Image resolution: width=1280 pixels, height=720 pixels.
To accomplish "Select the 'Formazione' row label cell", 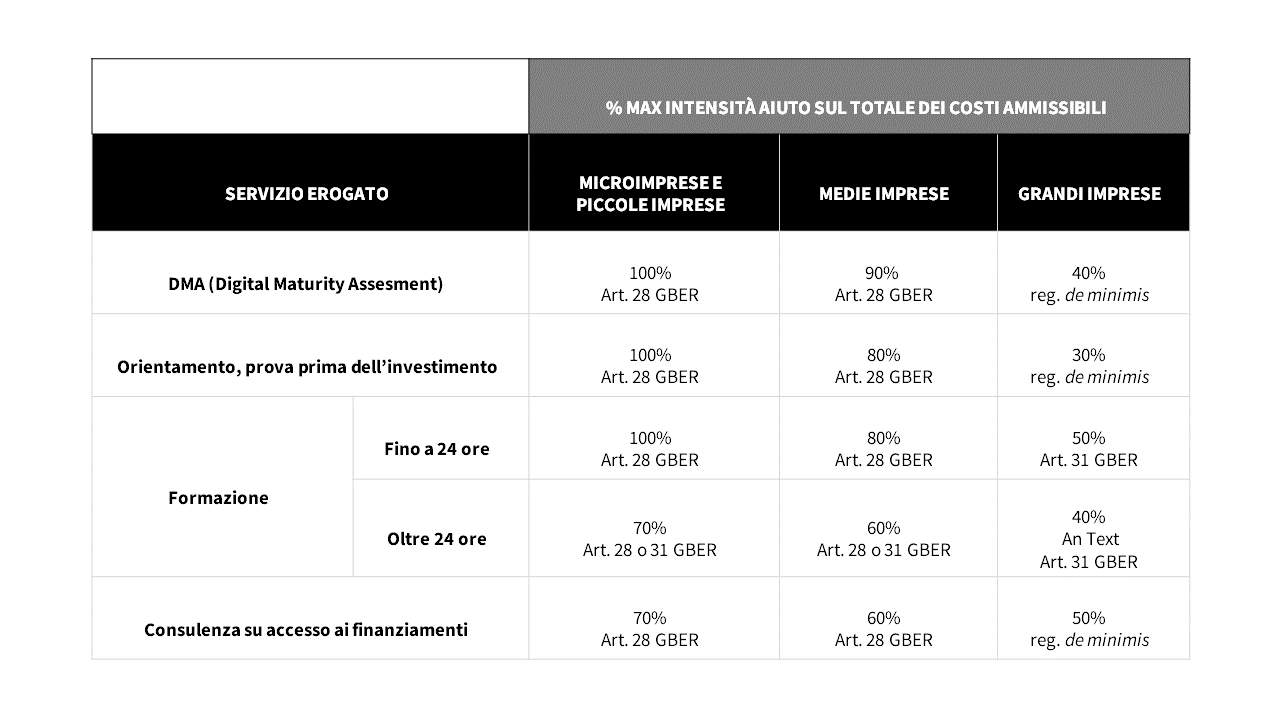I will 218,498.
